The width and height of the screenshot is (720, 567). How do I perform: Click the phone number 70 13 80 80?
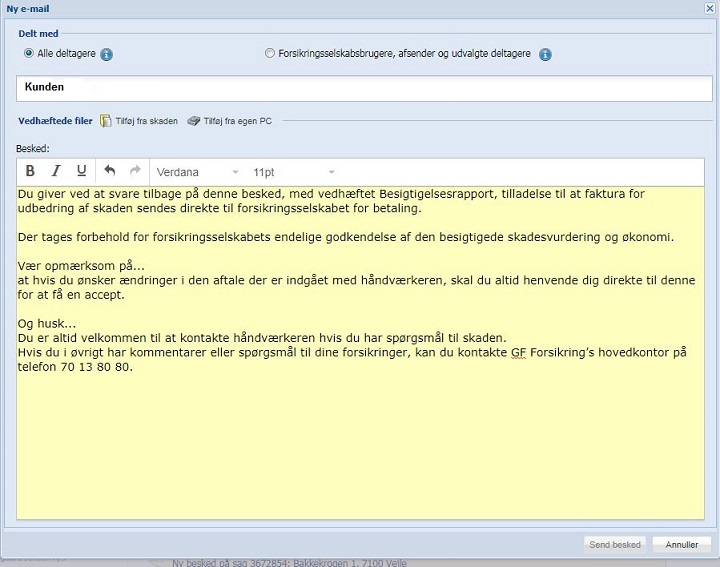tap(95, 367)
